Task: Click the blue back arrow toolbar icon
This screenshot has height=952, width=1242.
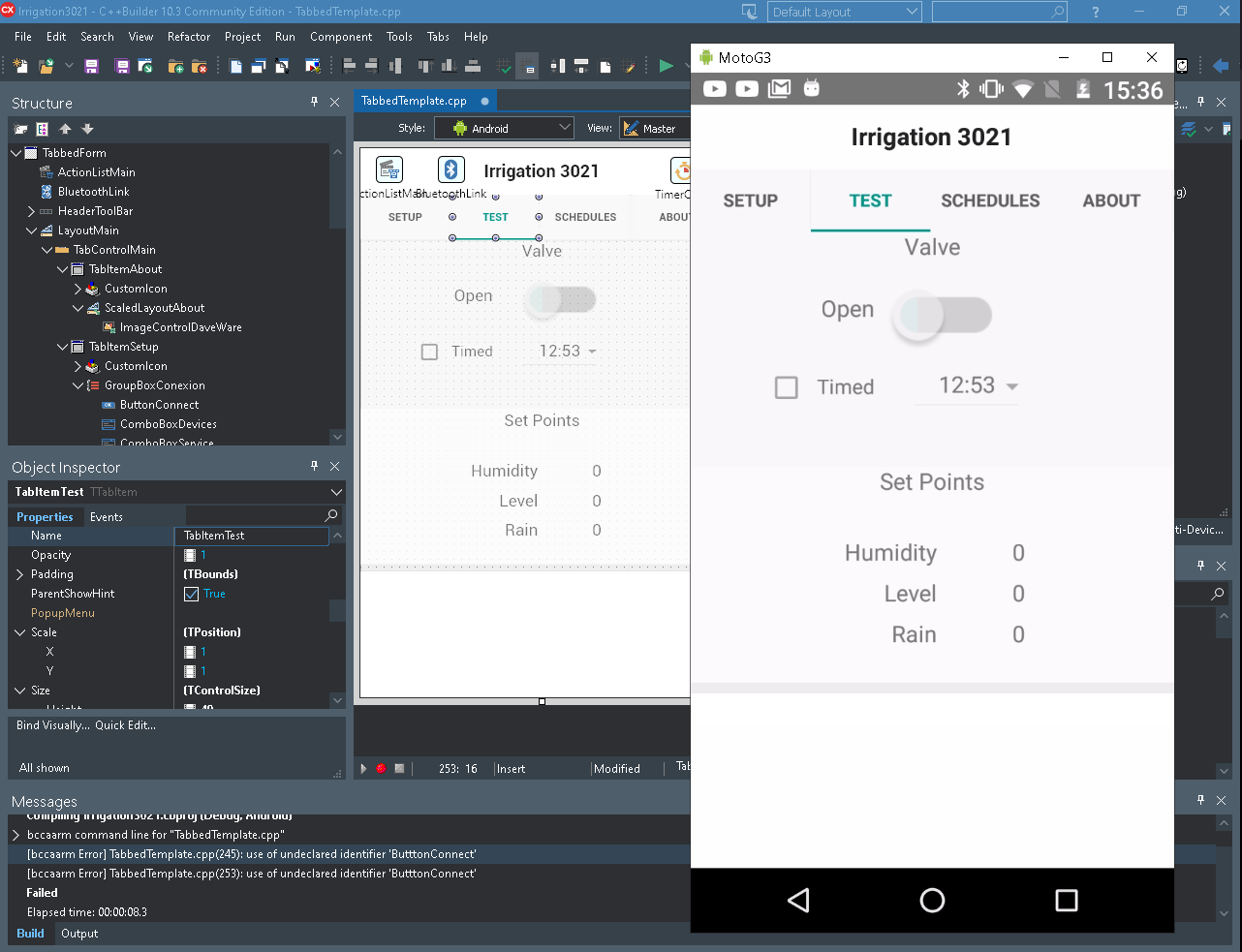Action: click(1221, 66)
